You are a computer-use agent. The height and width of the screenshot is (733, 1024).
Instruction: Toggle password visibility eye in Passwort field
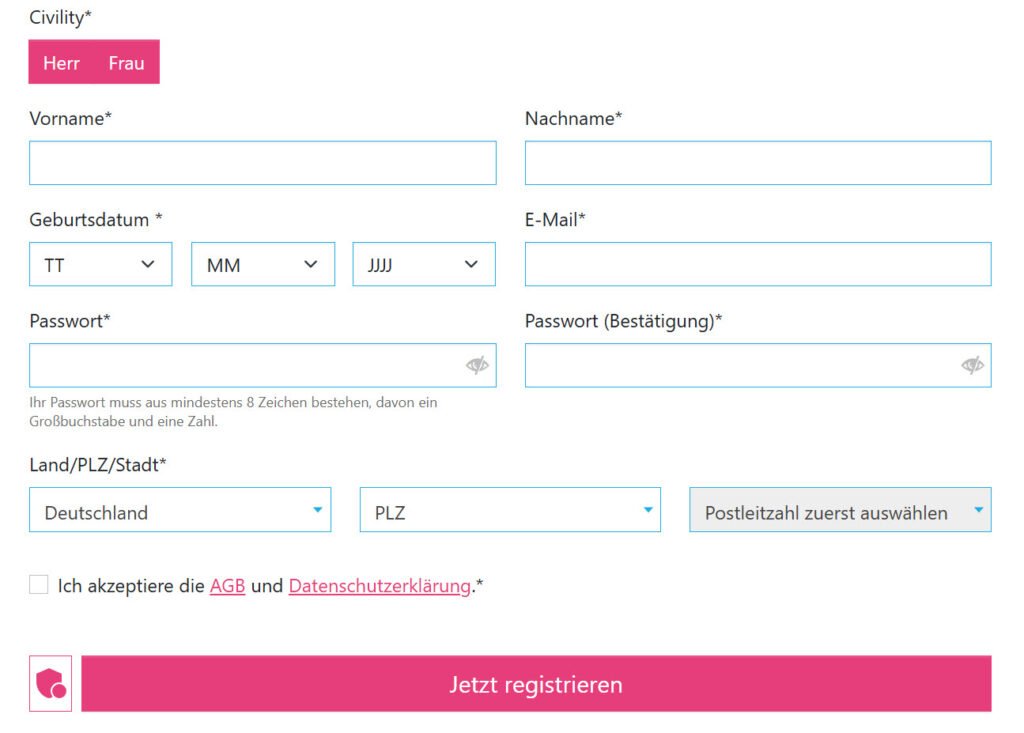click(477, 365)
